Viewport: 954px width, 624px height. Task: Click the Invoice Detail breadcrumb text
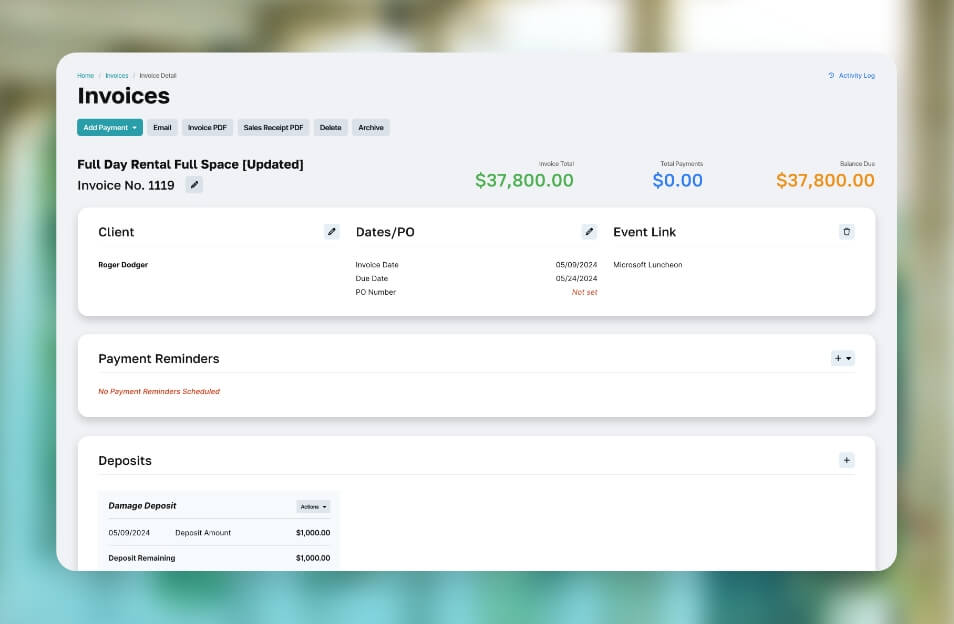click(158, 75)
